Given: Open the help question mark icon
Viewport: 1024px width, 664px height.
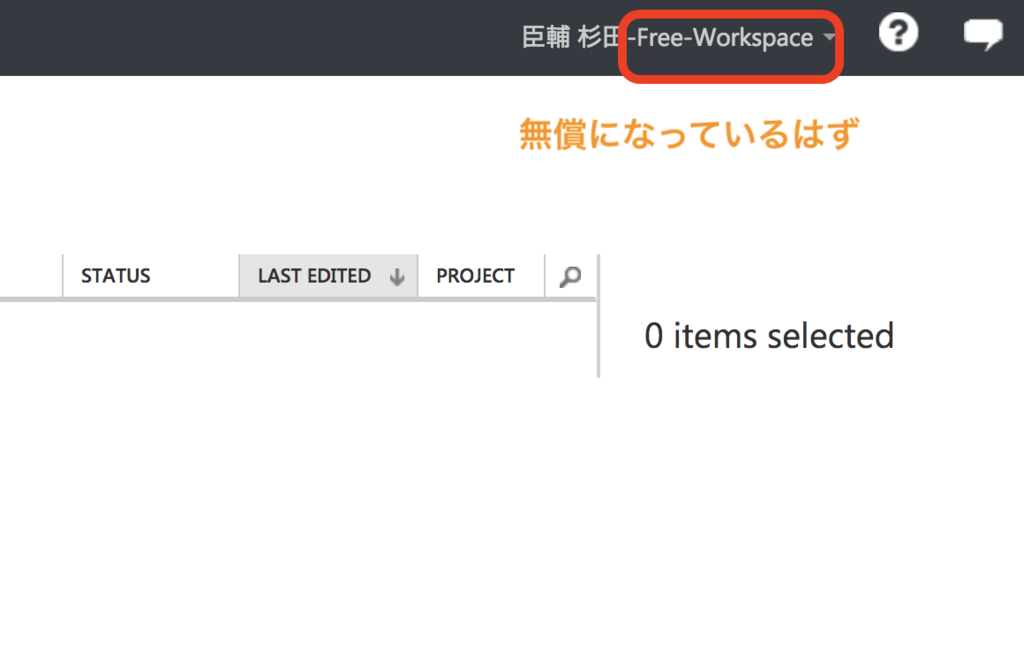Looking at the screenshot, I should click(x=898, y=33).
